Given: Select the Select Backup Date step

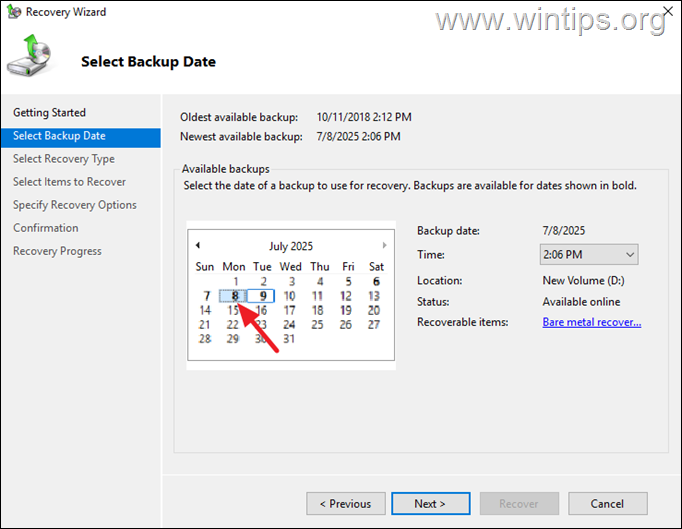Looking at the screenshot, I should 81,136.
